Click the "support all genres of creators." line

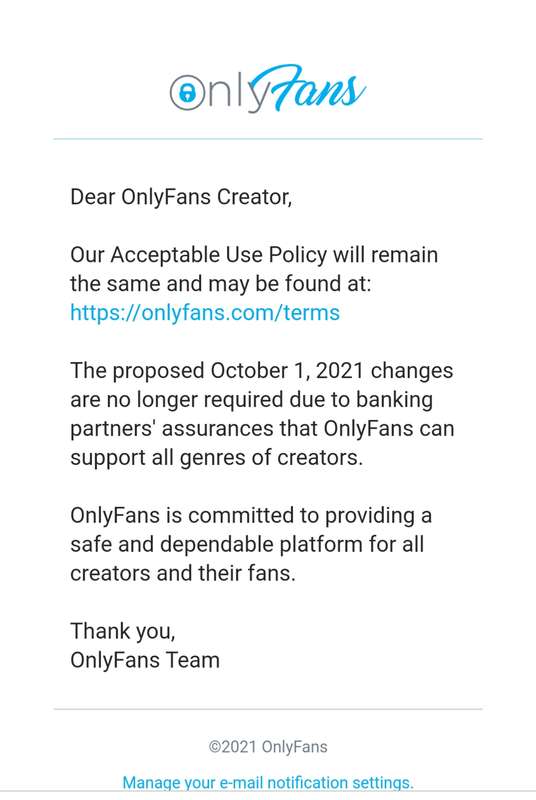pyautogui.click(x=217, y=458)
